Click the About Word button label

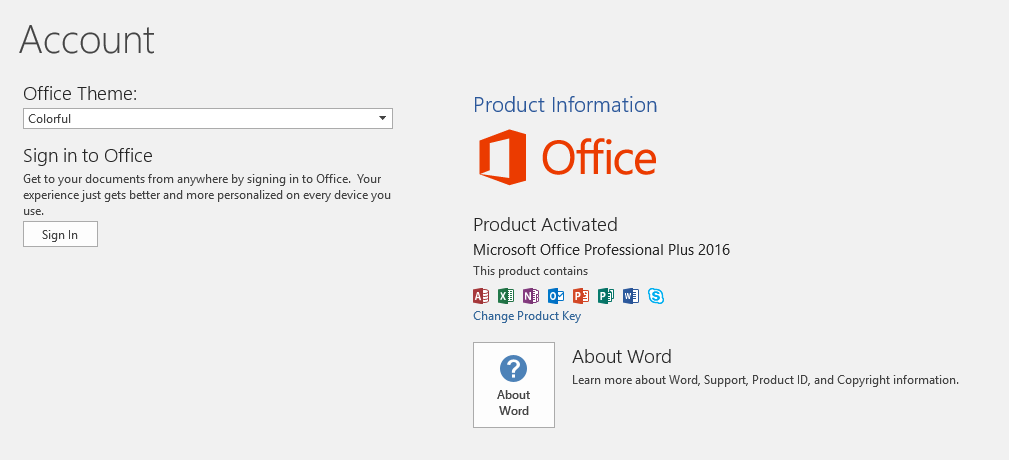[514, 403]
